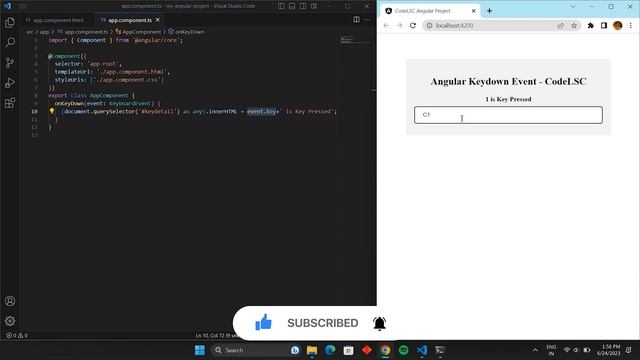Open the VS Code hamburger menu
The image size is (640, 360).
(22, 6)
